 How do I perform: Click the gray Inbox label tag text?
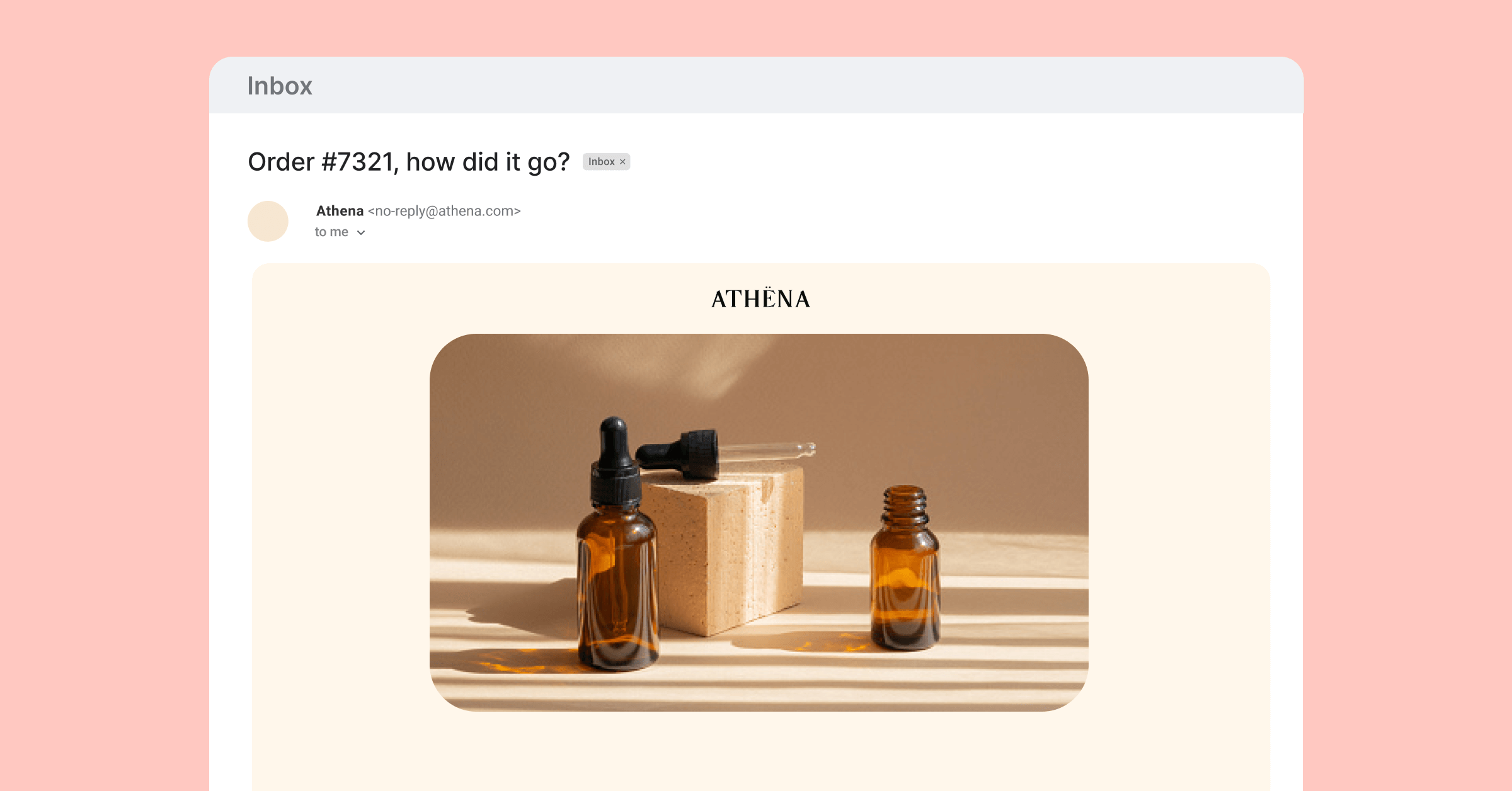[x=601, y=162]
